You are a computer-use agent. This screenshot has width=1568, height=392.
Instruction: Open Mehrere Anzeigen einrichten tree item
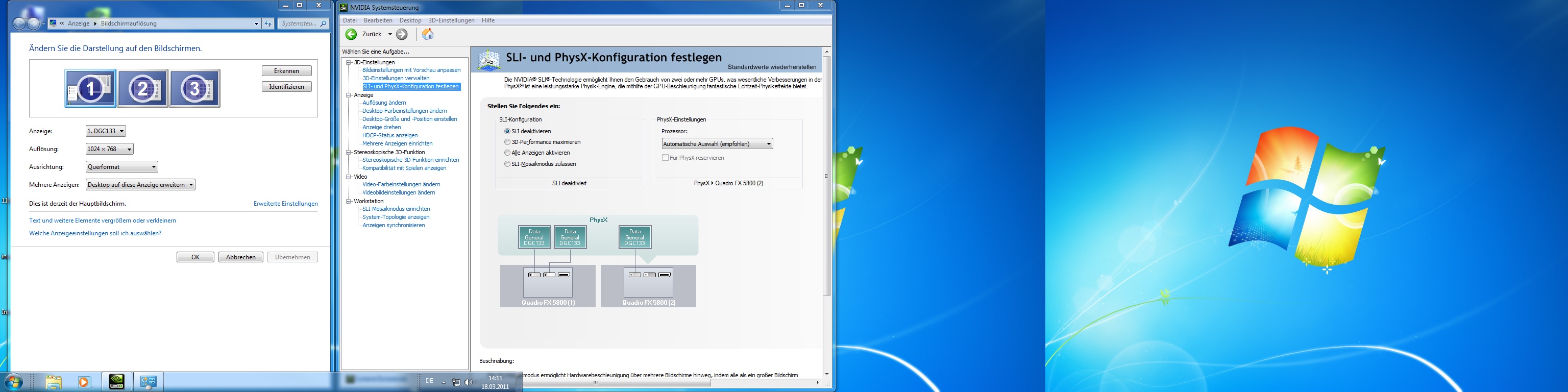click(398, 143)
